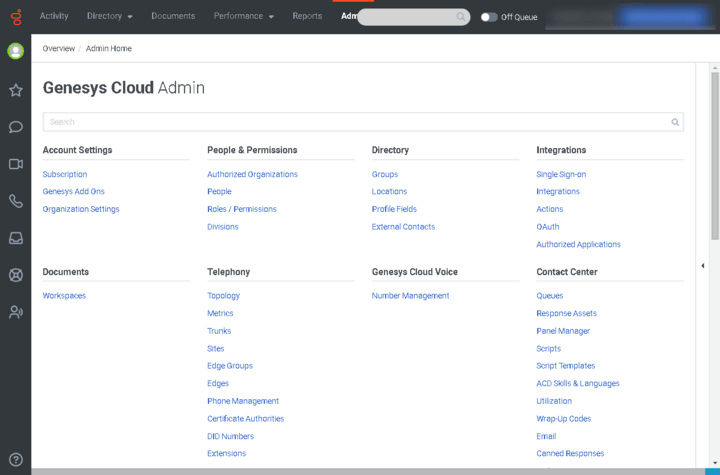Go to Overview breadcrumb

(x=58, y=49)
